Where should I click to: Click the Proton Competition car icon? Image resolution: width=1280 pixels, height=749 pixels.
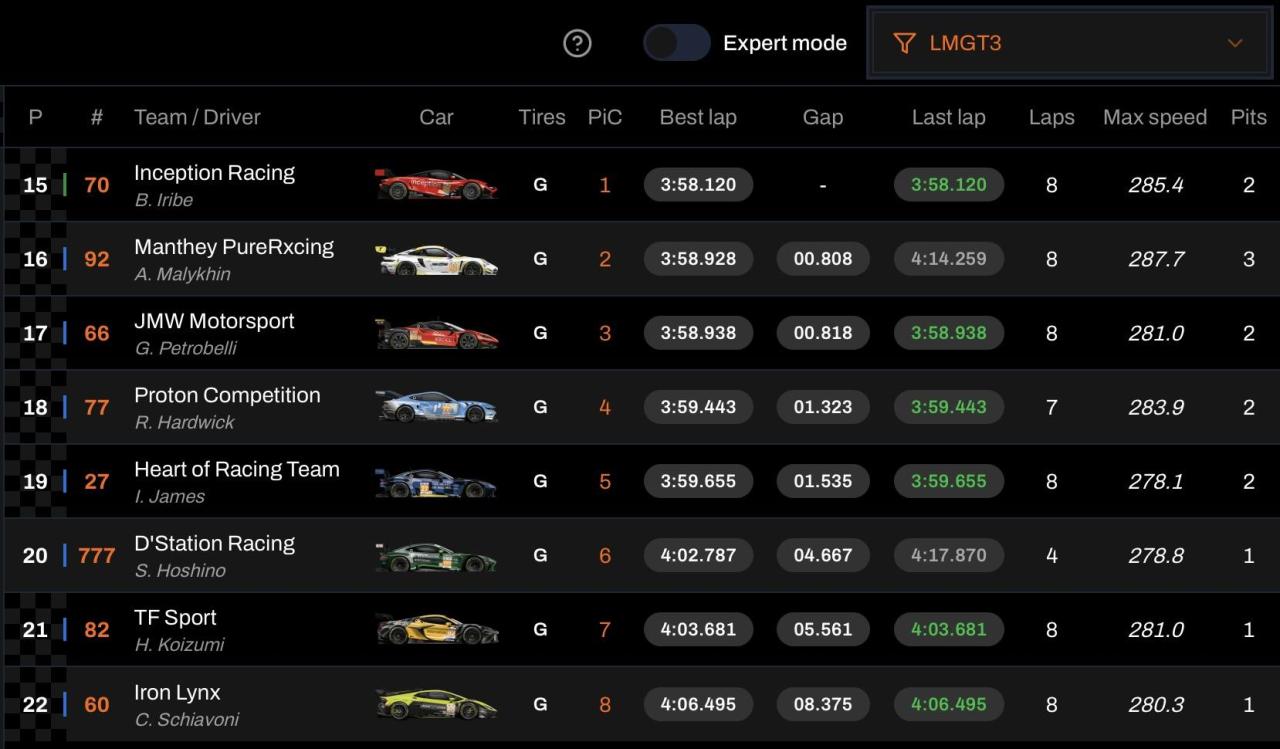(x=436, y=407)
